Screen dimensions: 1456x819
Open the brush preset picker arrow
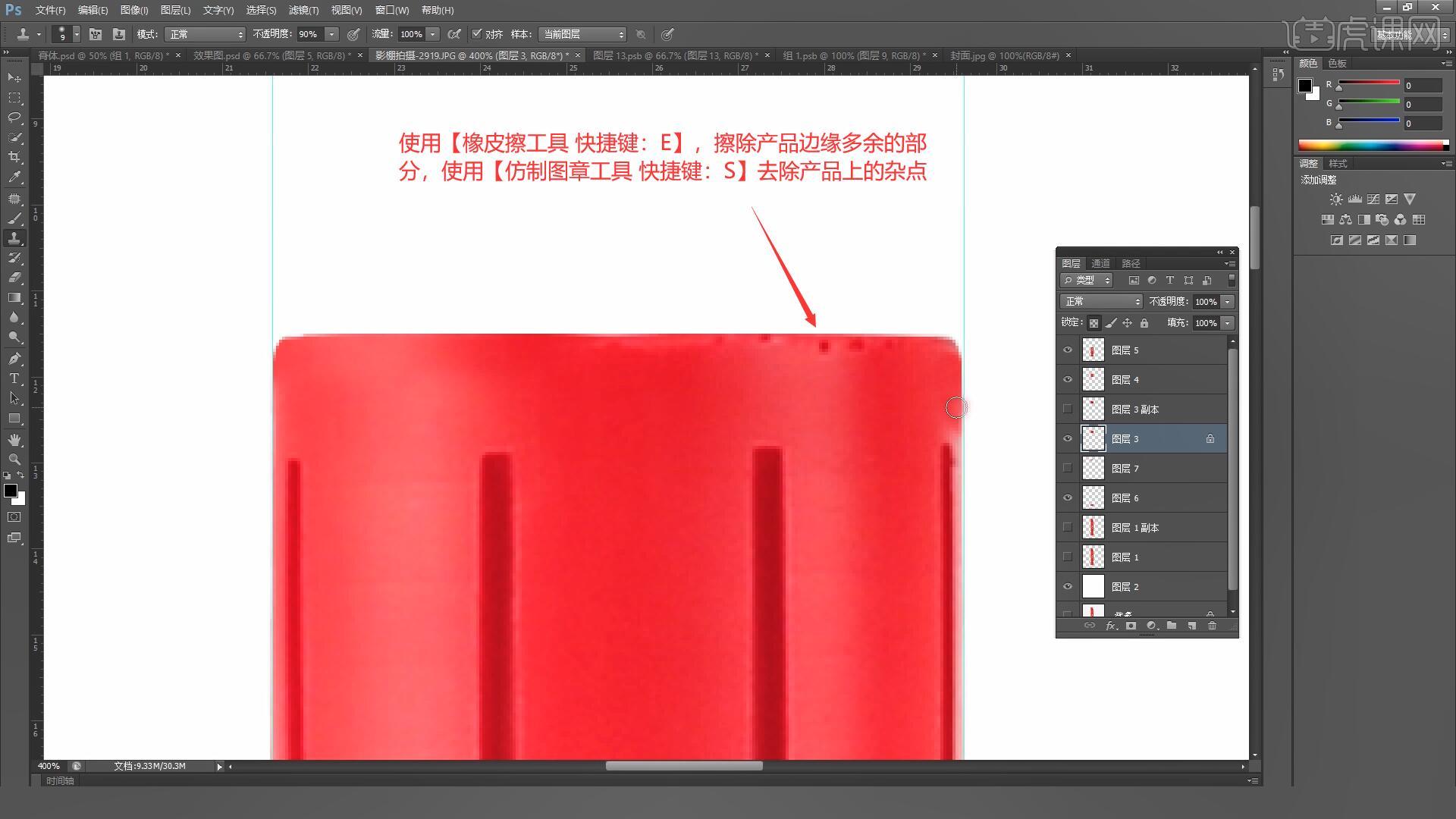pyautogui.click(x=77, y=34)
